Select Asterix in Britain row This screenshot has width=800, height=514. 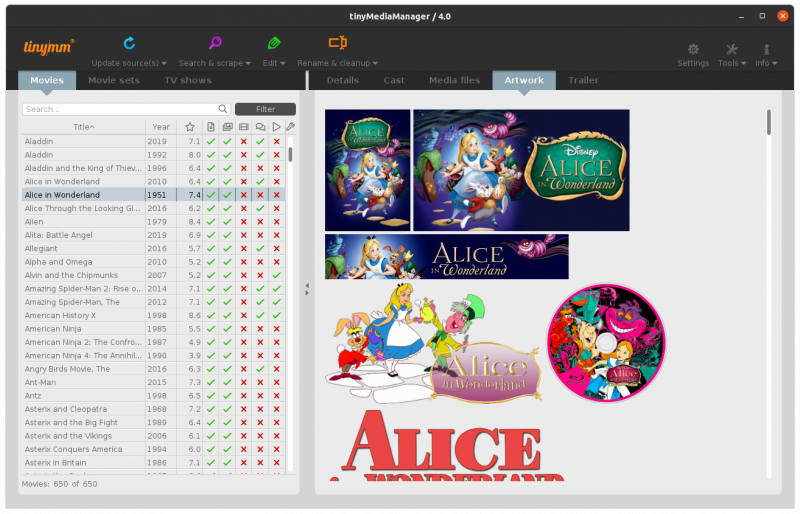[x=154, y=462]
